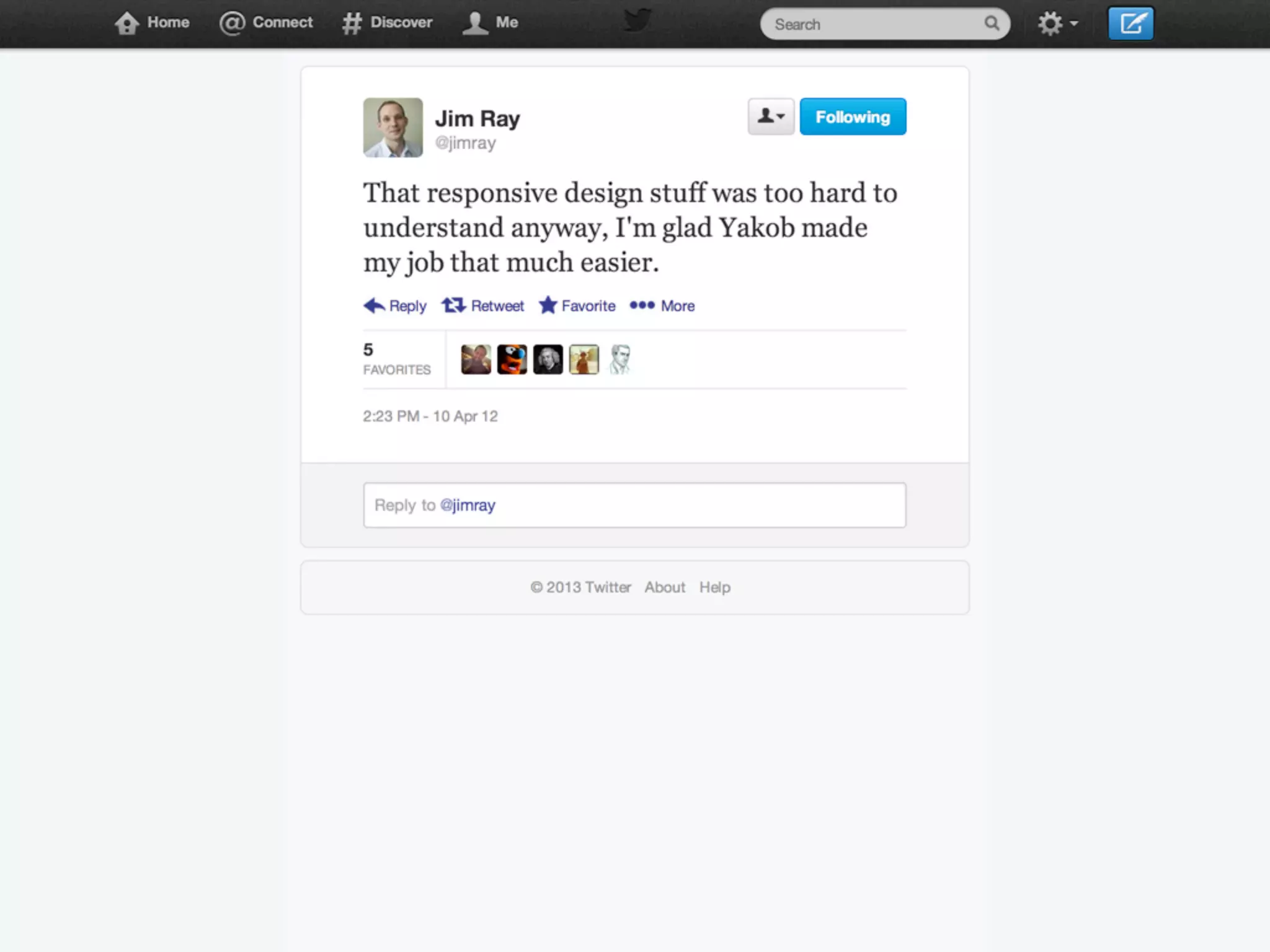Image resolution: width=1270 pixels, height=952 pixels.
Task: Toggle the Following button
Action: pos(852,117)
